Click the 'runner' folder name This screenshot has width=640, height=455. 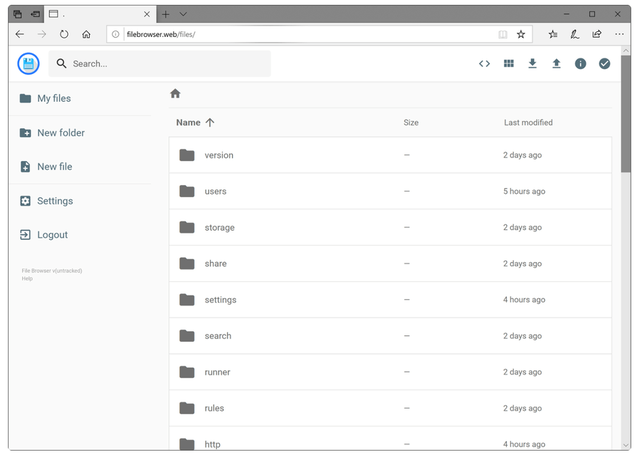217,372
